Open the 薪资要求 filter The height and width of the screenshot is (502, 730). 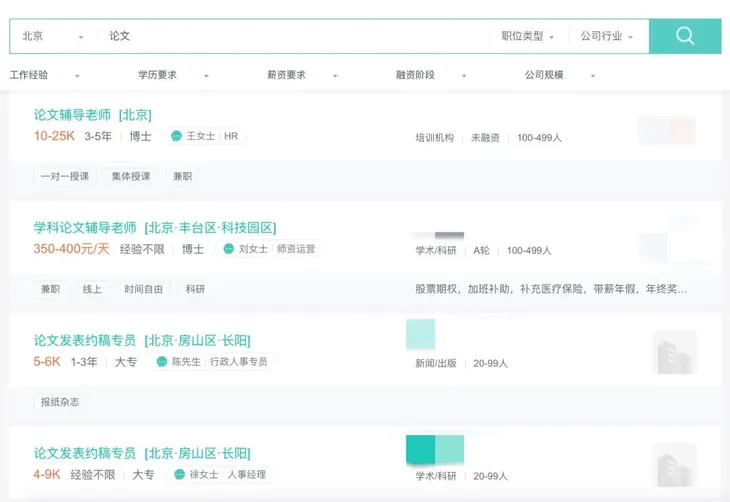tap(302, 75)
